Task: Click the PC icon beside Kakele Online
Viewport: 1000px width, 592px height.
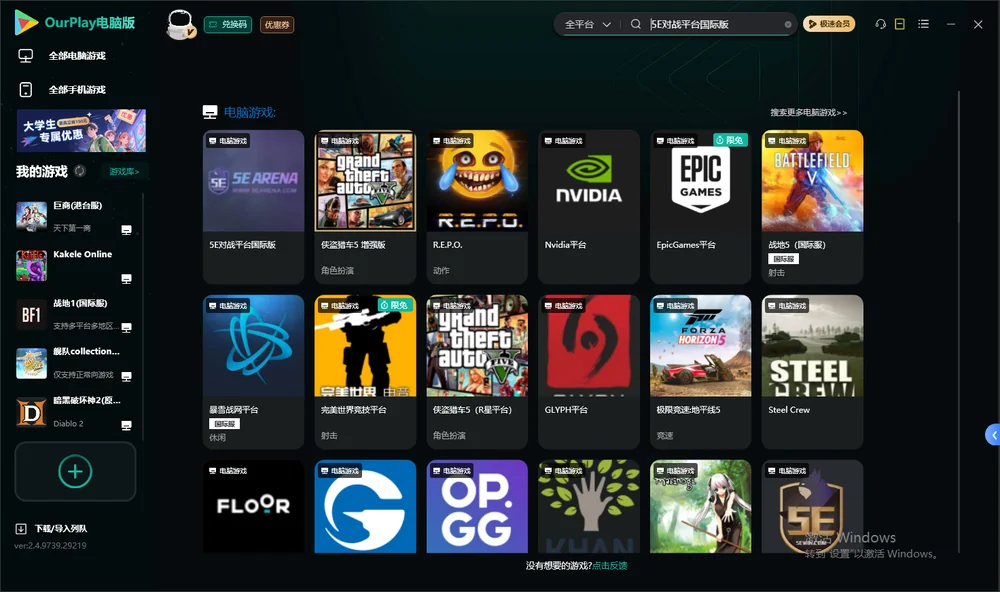Action: coord(126,279)
